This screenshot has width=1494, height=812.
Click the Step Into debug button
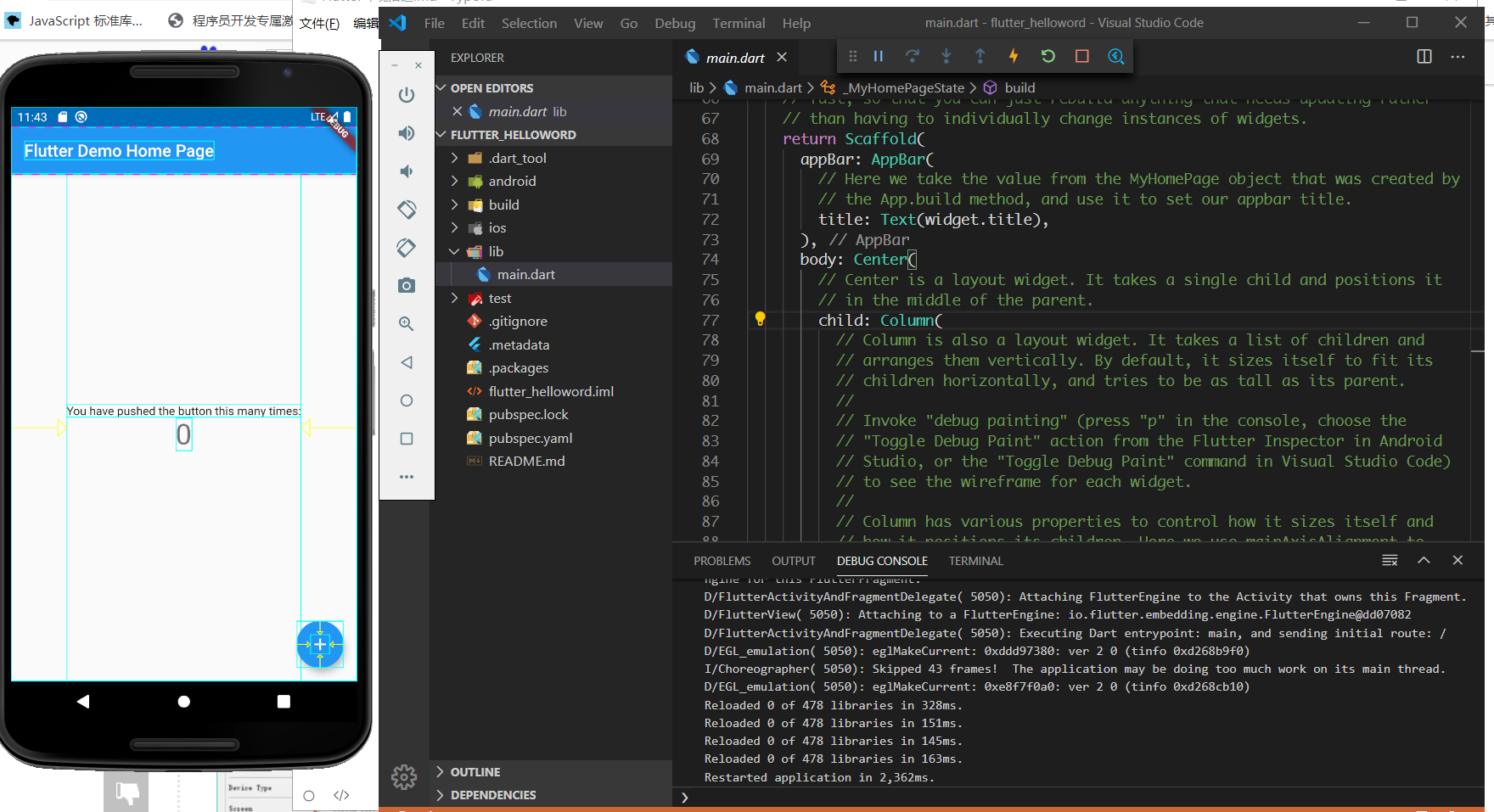[946, 56]
